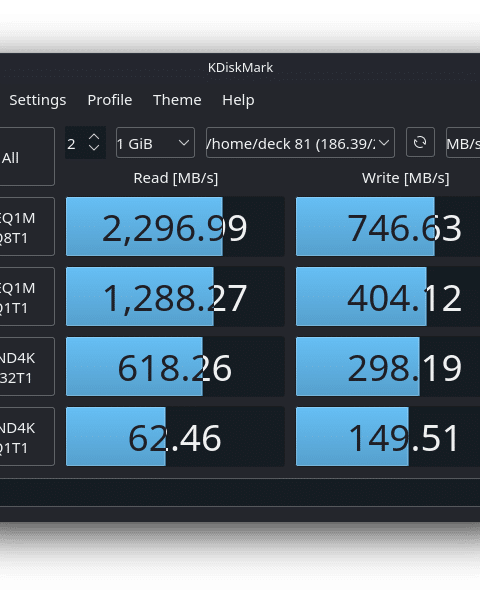Click the All benchmark button

point(27,157)
